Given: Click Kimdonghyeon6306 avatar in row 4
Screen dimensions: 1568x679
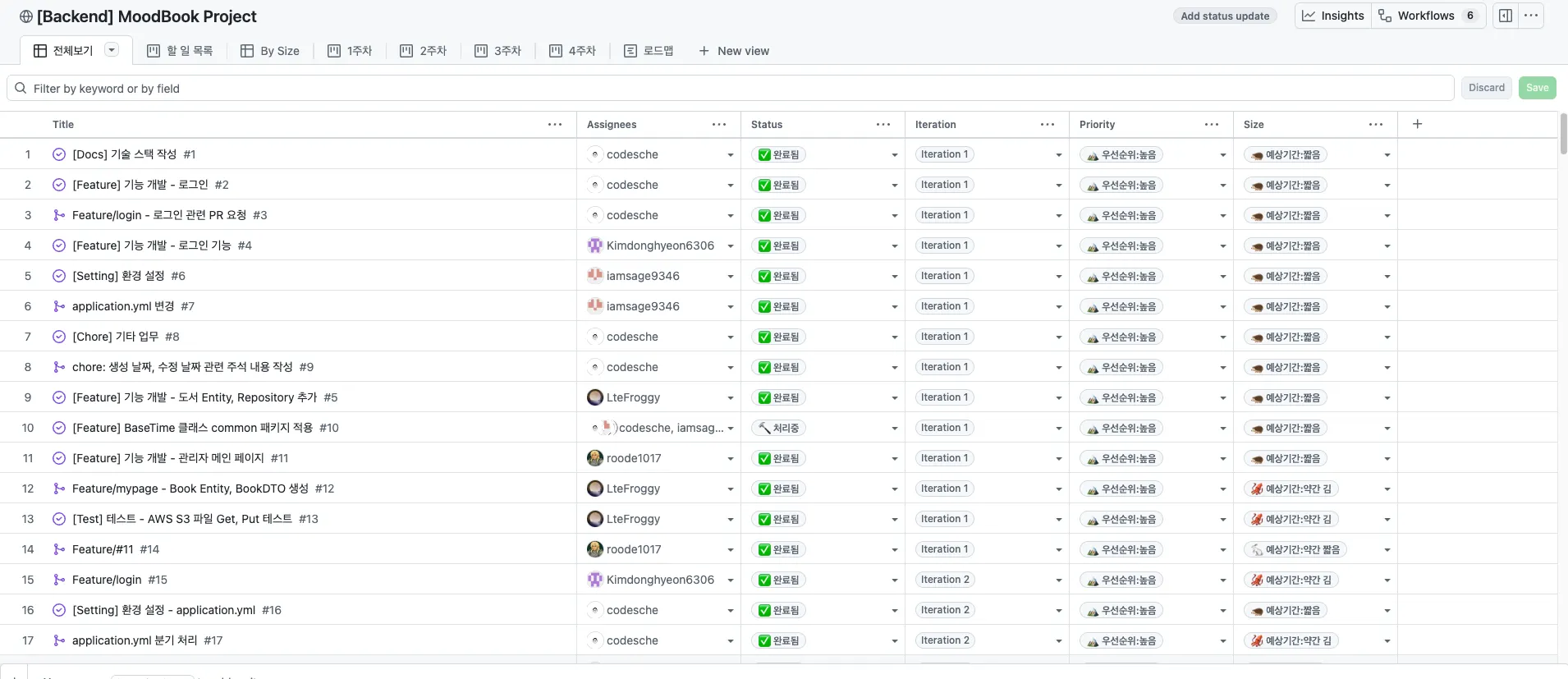Looking at the screenshot, I should pos(595,245).
